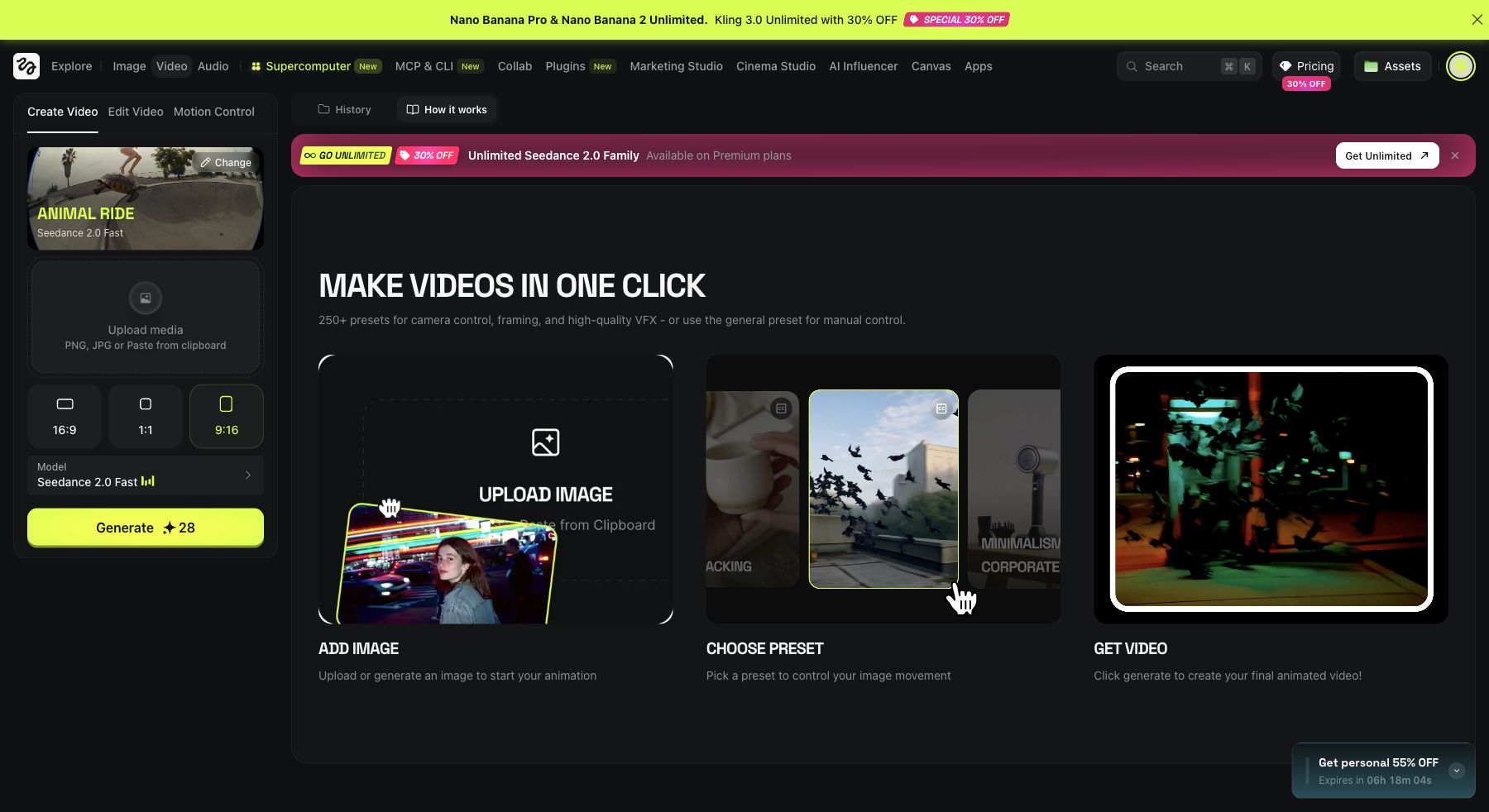
Task: Open MCP & CLI page
Action: click(439, 66)
